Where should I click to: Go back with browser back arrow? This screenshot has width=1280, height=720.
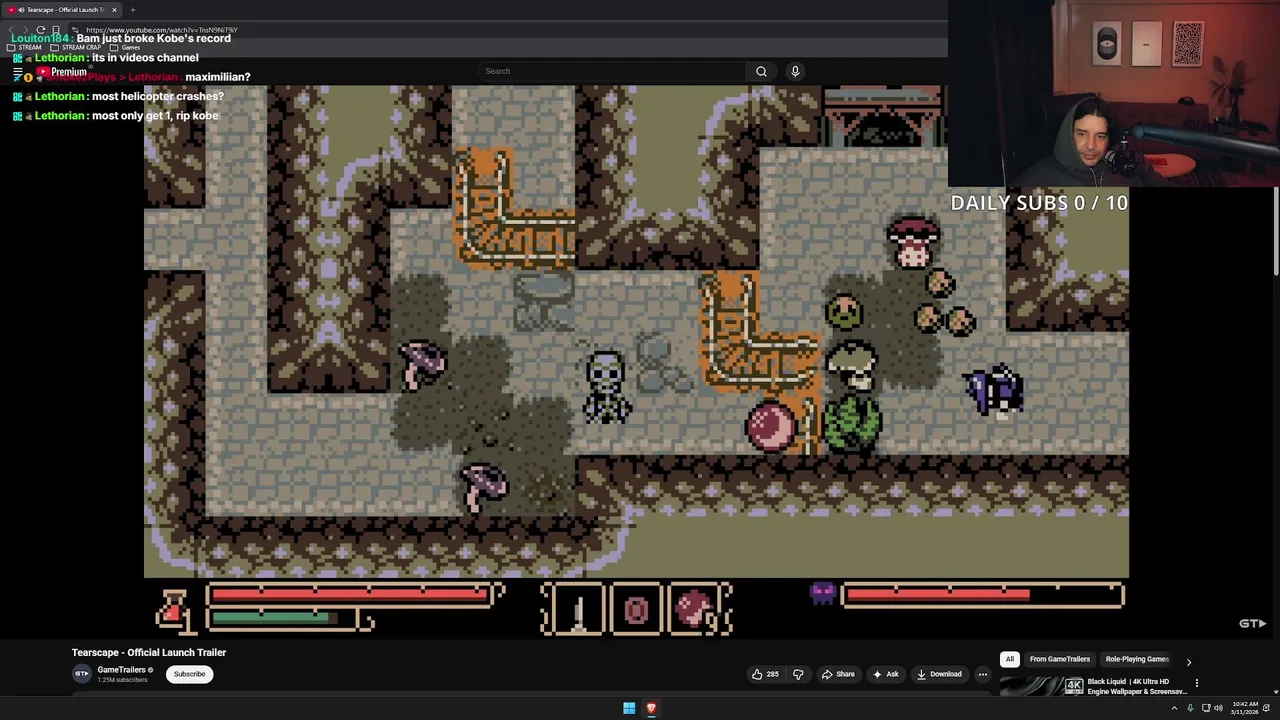(13, 30)
